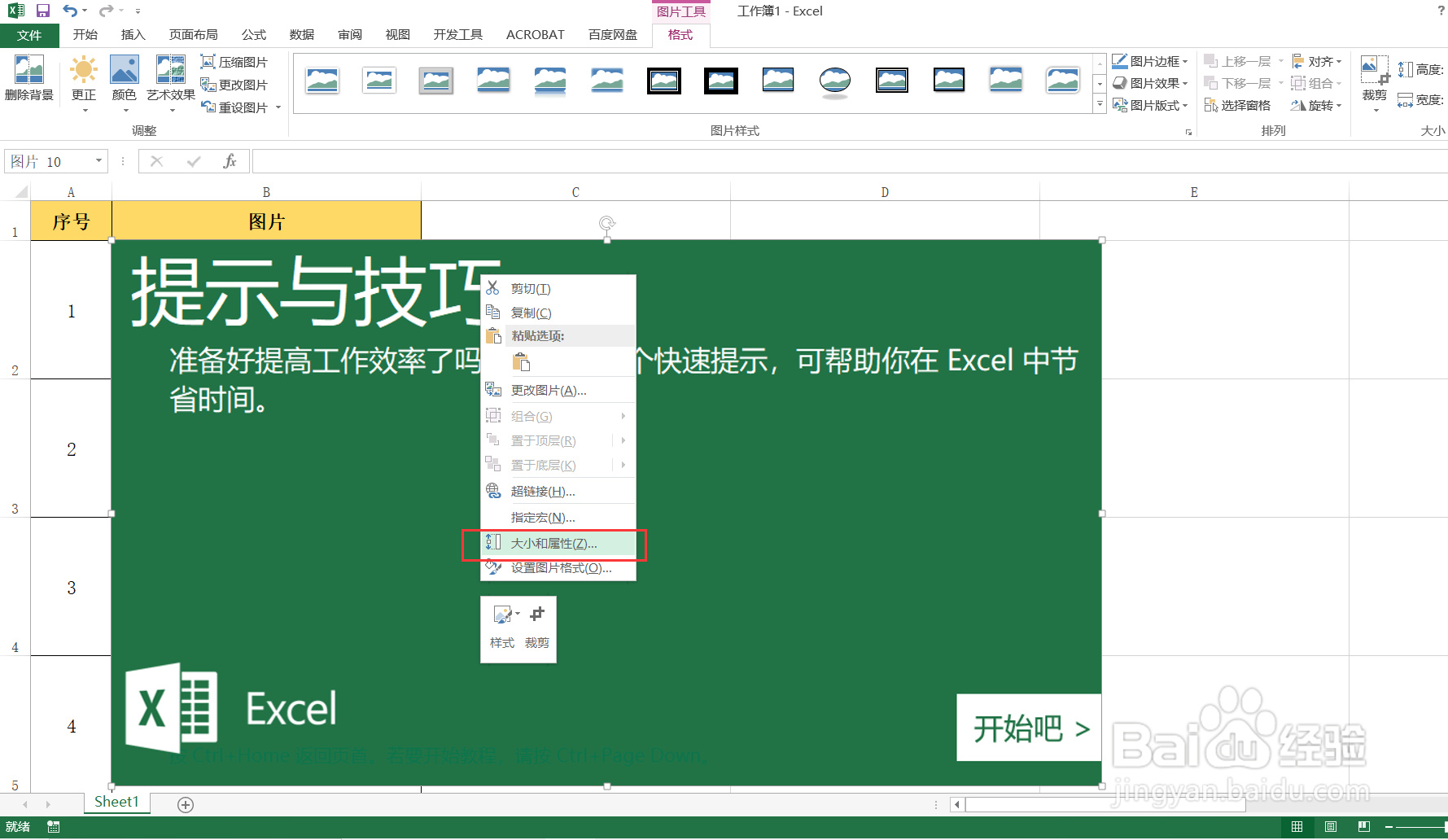Switch to Page Layout (页面布局) tab
Viewport: 1448px width, 840px height.
[x=194, y=35]
